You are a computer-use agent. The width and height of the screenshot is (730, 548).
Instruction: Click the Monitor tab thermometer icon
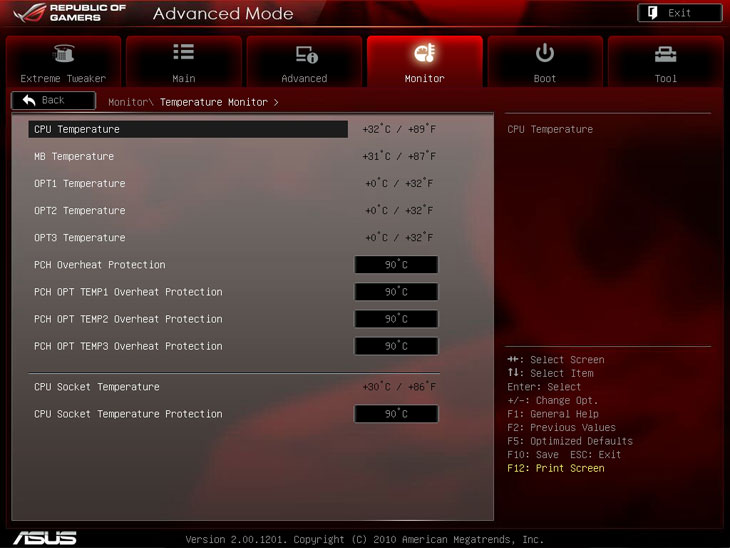[x=424, y=54]
